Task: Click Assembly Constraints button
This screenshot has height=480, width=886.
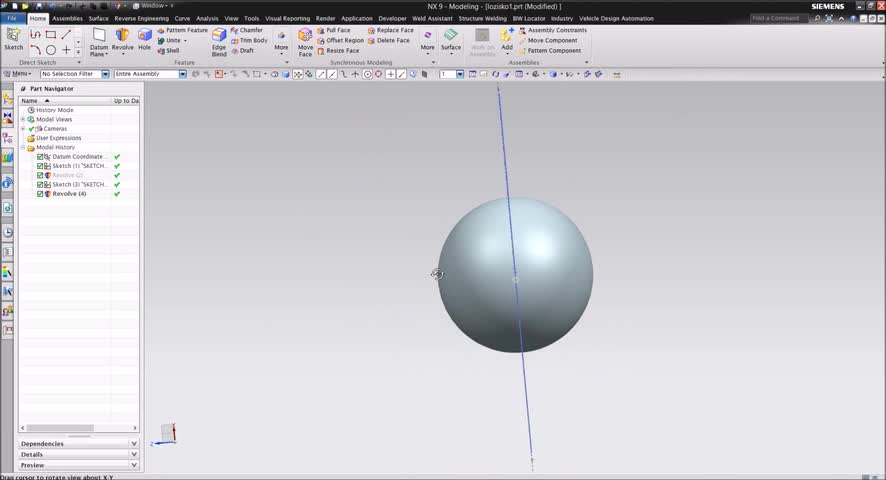Action: 553,30
